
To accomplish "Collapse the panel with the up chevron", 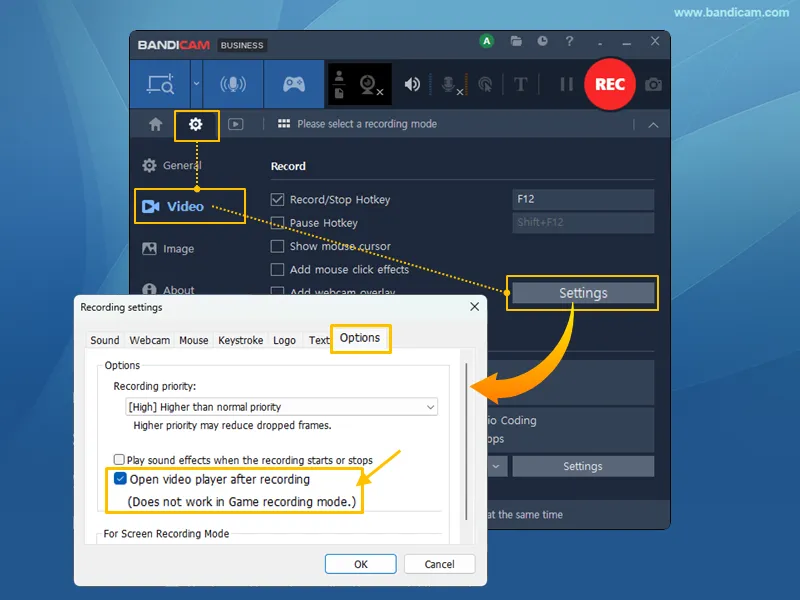I will coord(653,125).
